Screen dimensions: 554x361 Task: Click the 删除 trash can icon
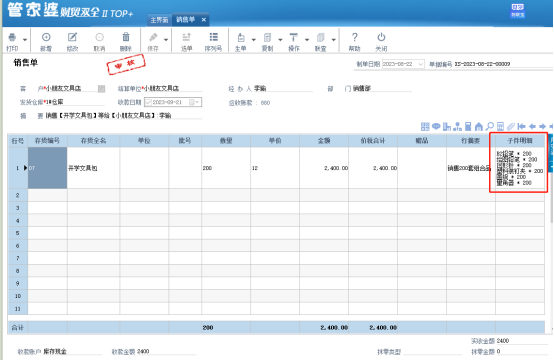click(126, 37)
